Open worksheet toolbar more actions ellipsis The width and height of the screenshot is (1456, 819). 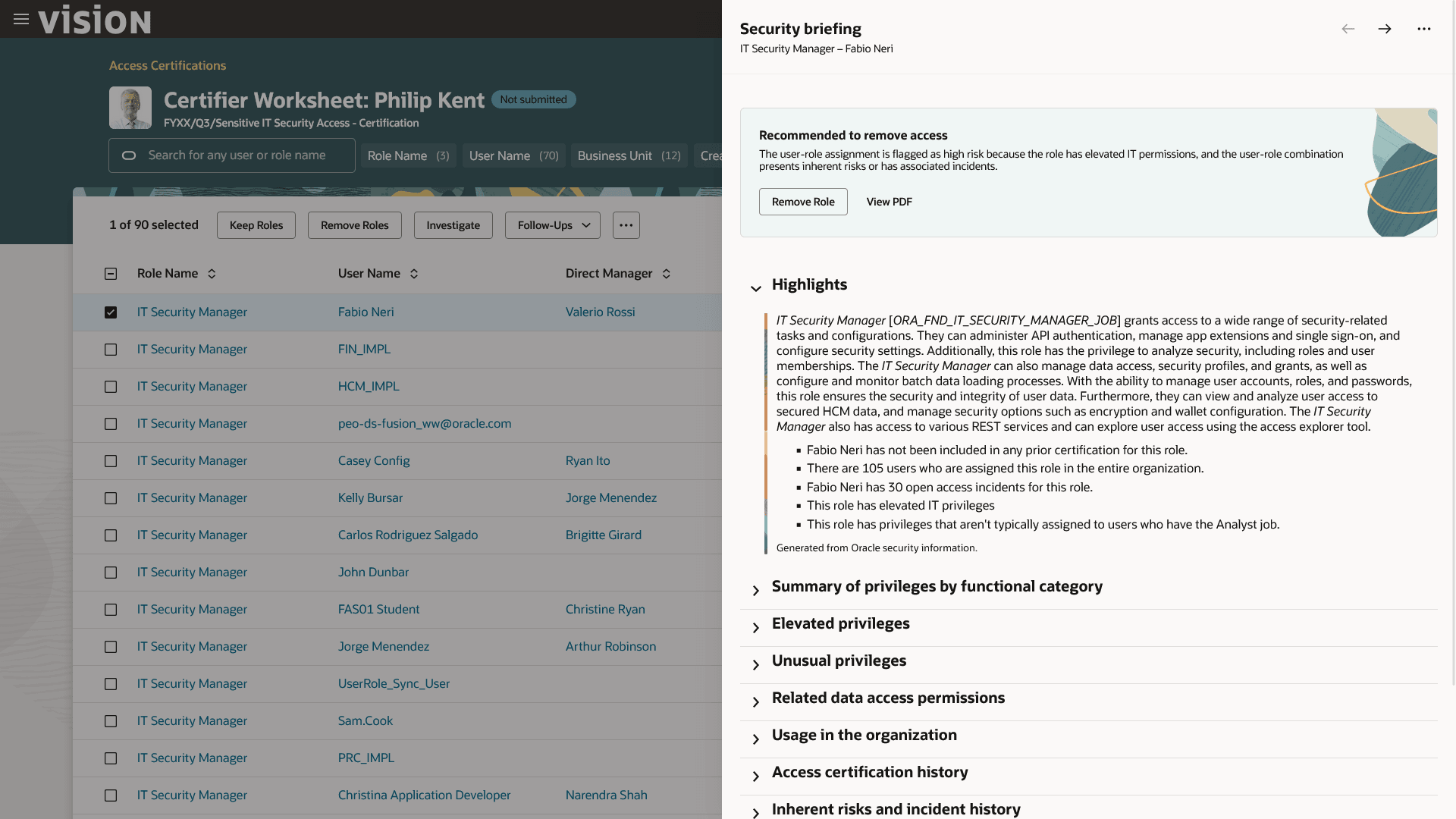point(626,225)
